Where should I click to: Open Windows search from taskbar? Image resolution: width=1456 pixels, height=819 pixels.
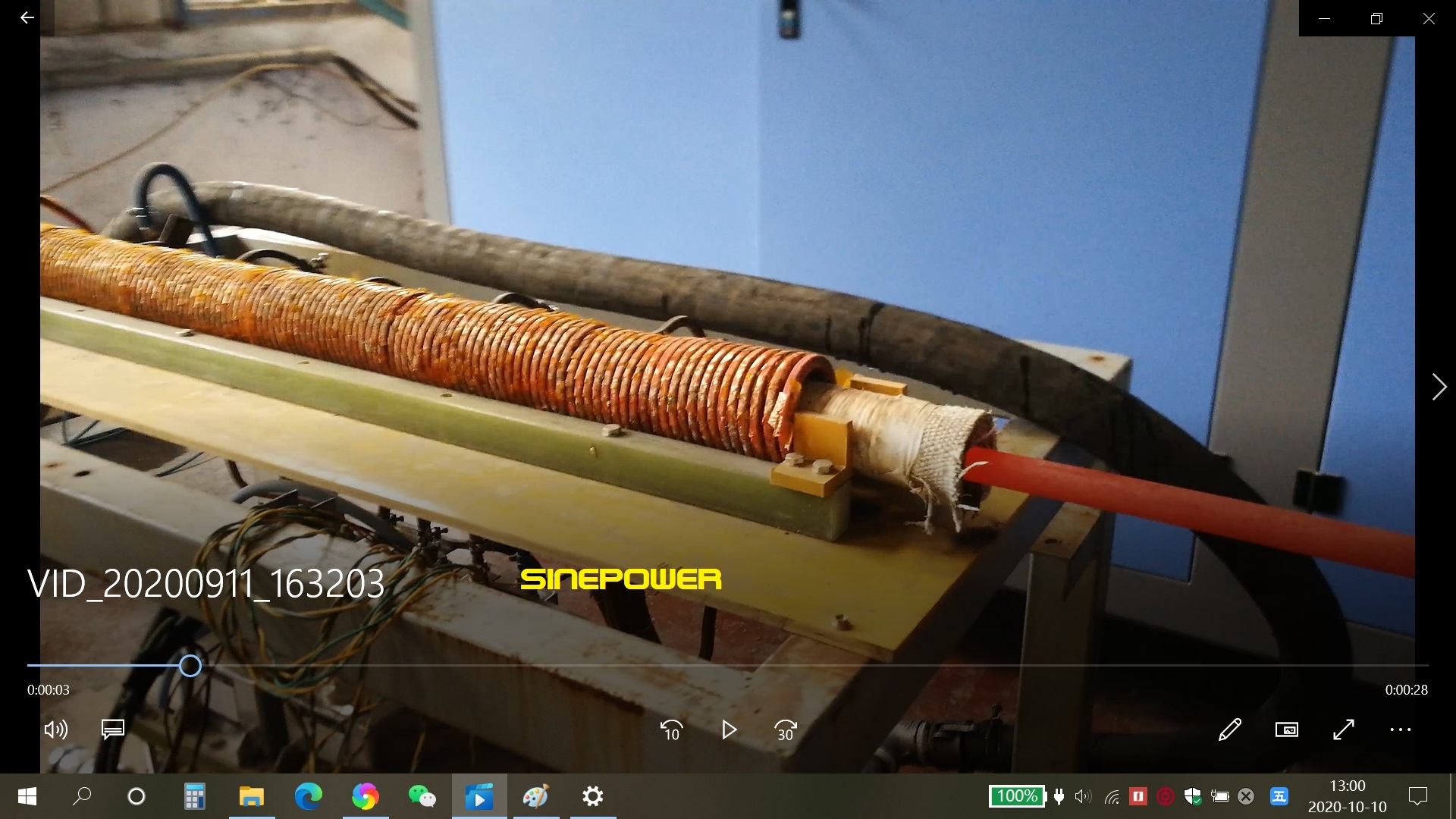(81, 796)
